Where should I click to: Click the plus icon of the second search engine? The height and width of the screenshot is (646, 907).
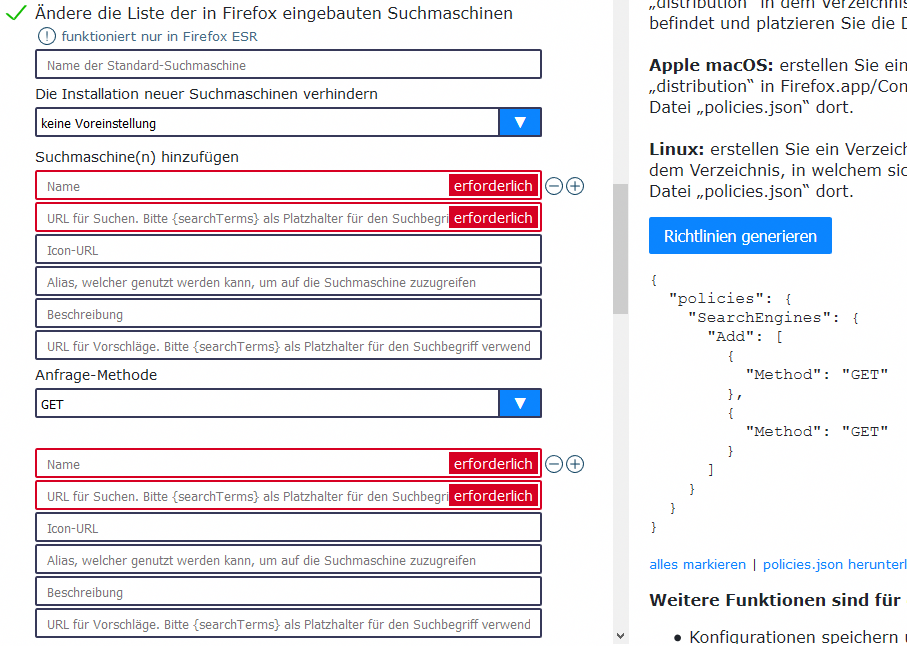coord(575,464)
